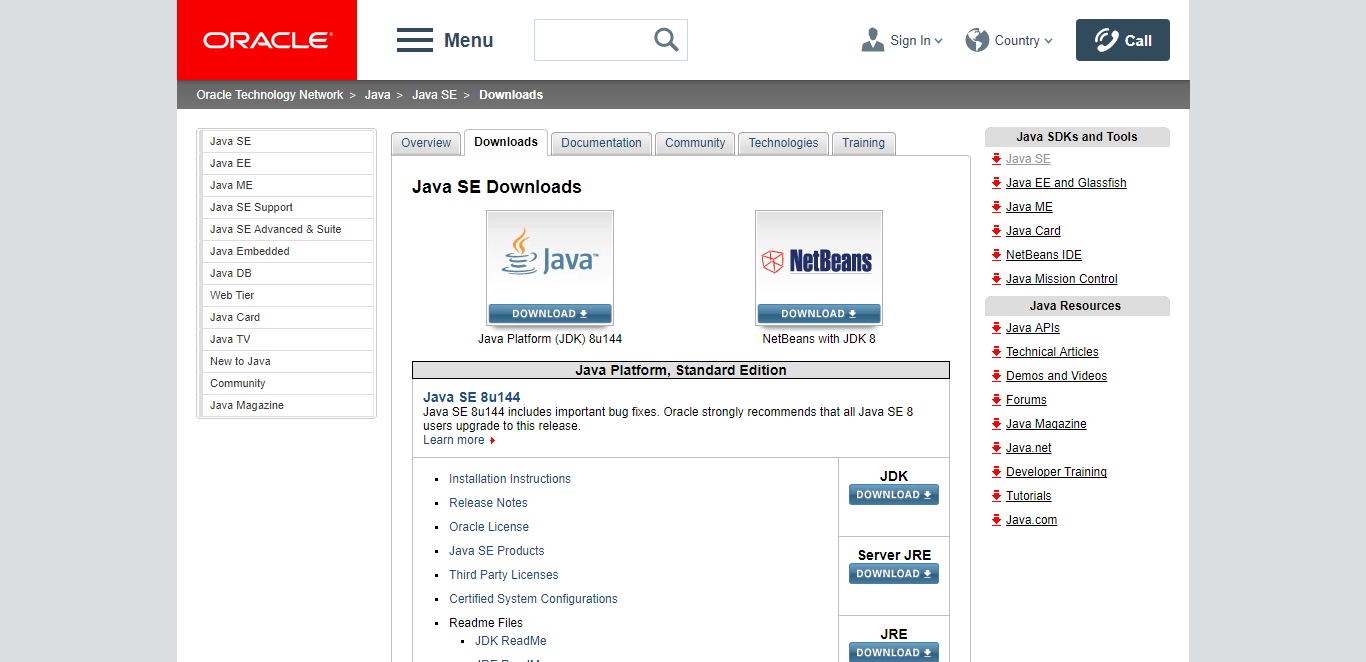Open Java DB sidebar item
1366x662 pixels.
(287, 273)
